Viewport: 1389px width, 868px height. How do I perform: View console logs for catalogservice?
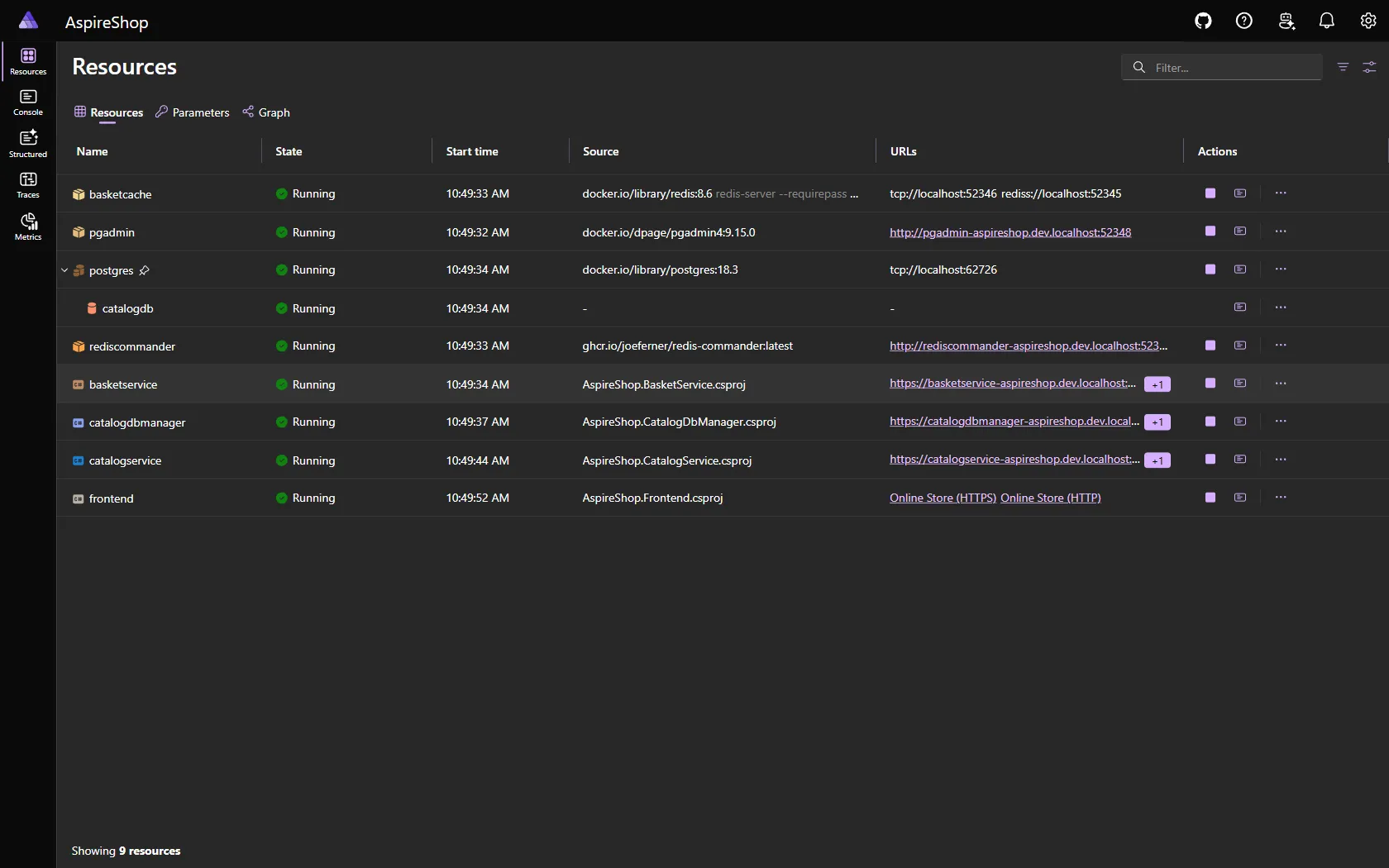tap(1240, 460)
